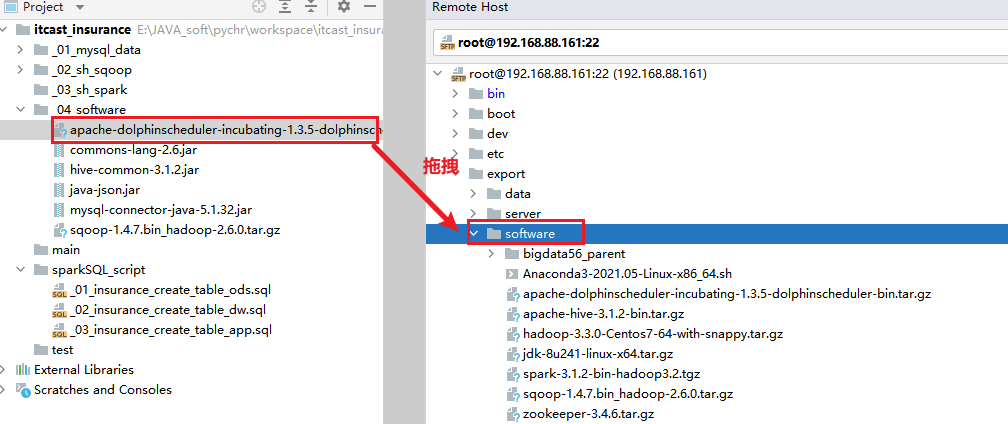Click the Remote Host panel title
This screenshot has width=1008, height=424.
[470, 7]
